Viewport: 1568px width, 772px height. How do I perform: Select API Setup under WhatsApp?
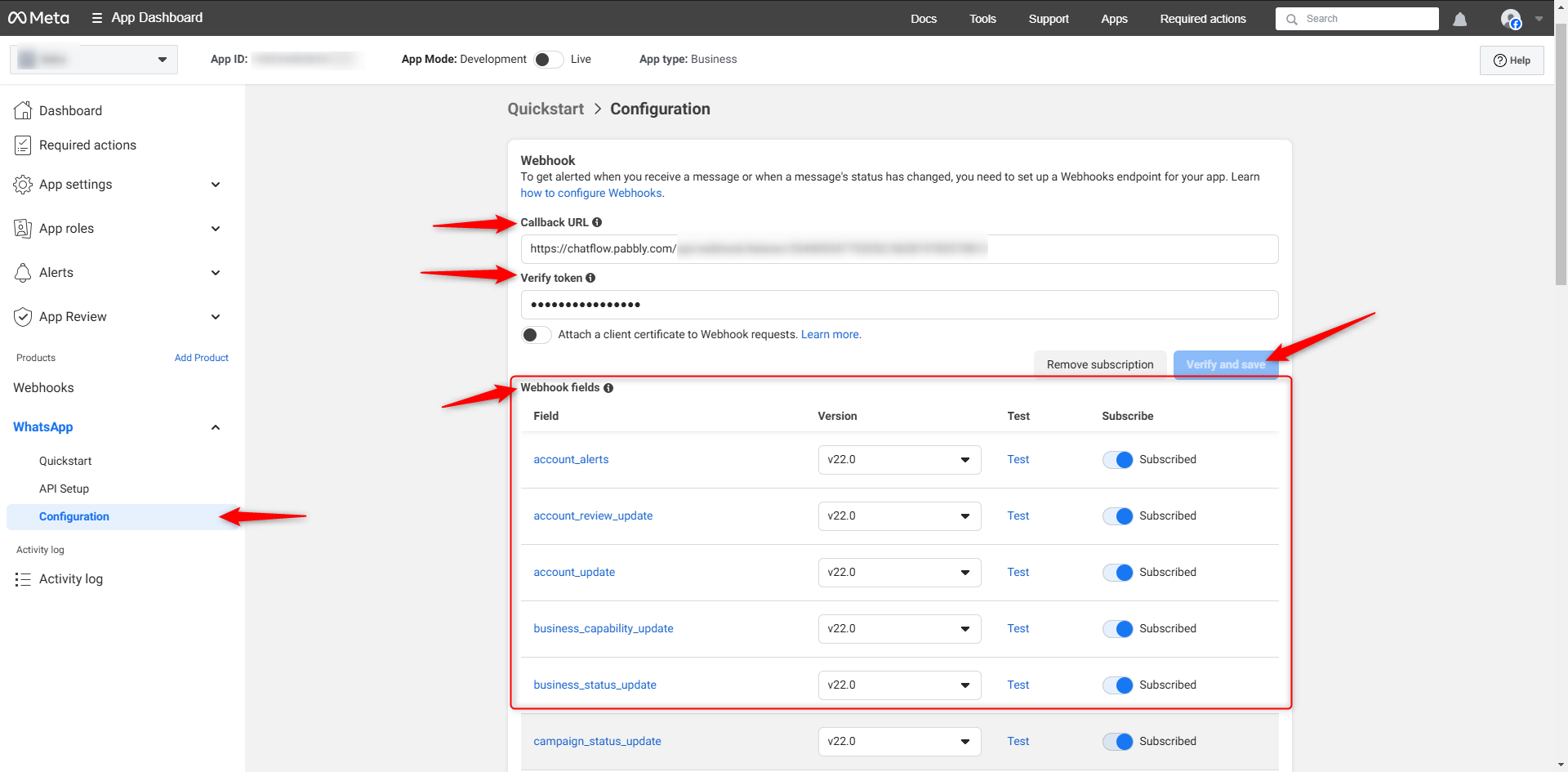[x=64, y=489]
